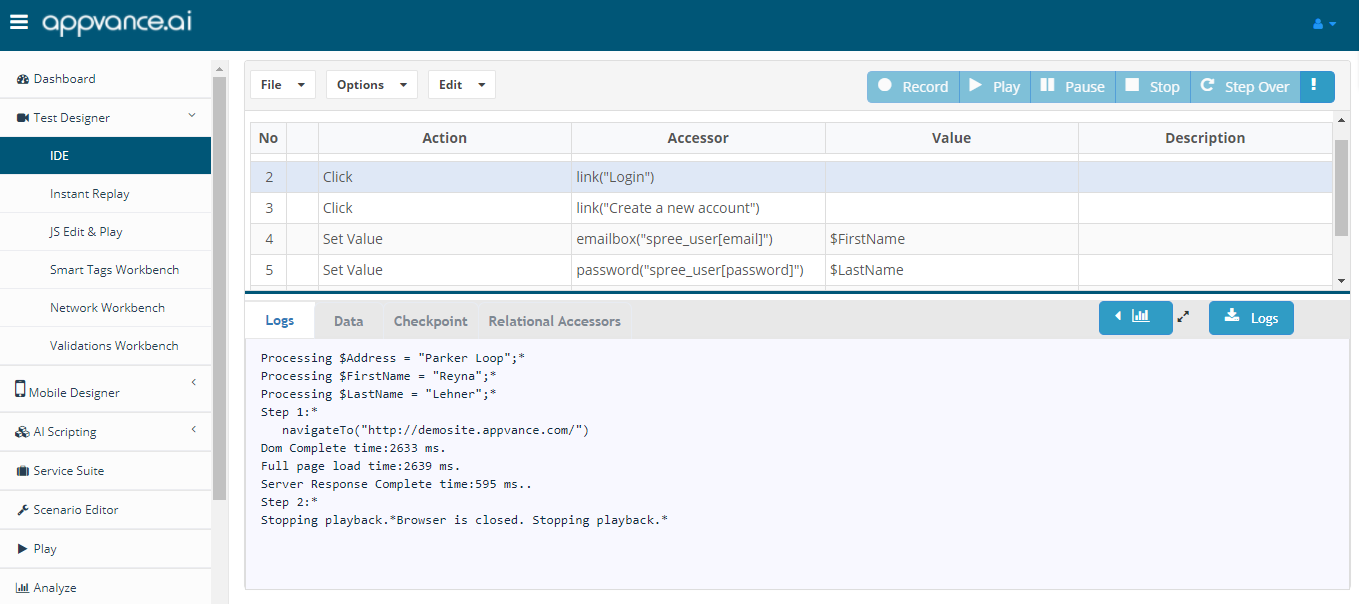
Task: Switch to the Checkpoint tab
Action: 430,321
